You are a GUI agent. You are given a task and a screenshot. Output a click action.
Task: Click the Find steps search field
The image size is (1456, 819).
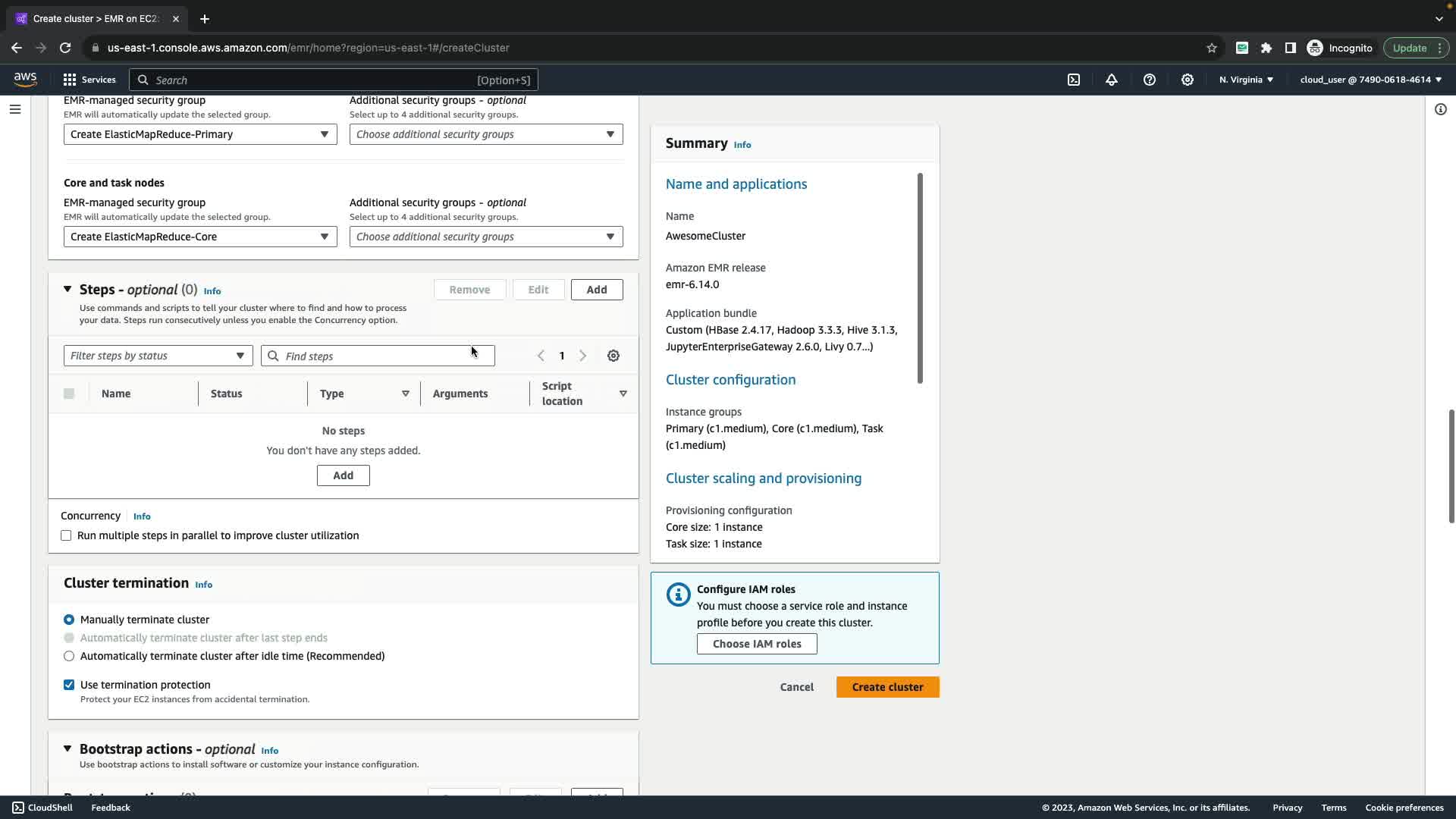click(x=378, y=356)
